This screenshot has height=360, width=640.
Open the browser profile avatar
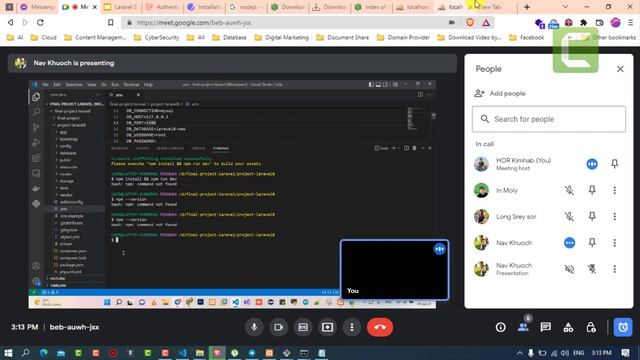click(x=616, y=22)
